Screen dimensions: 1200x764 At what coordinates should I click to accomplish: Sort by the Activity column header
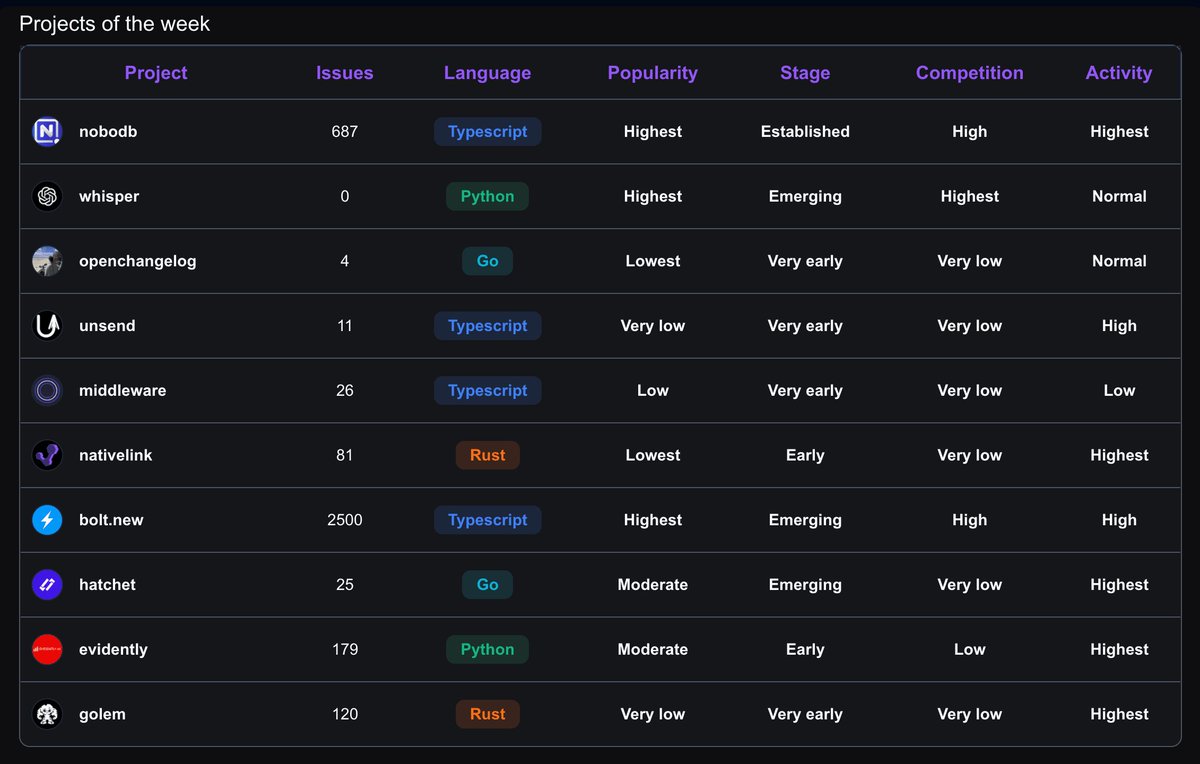pyautogui.click(x=1119, y=73)
